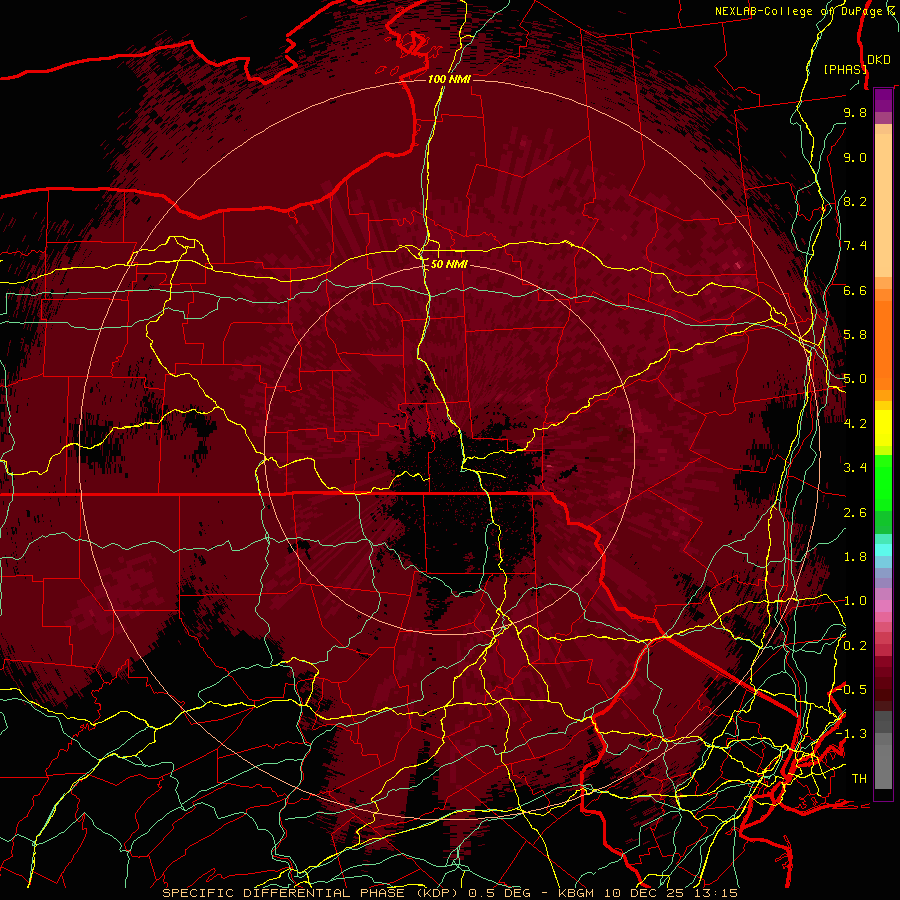Click the 3.4 scale value
This screenshot has height=900, width=900.
click(855, 468)
